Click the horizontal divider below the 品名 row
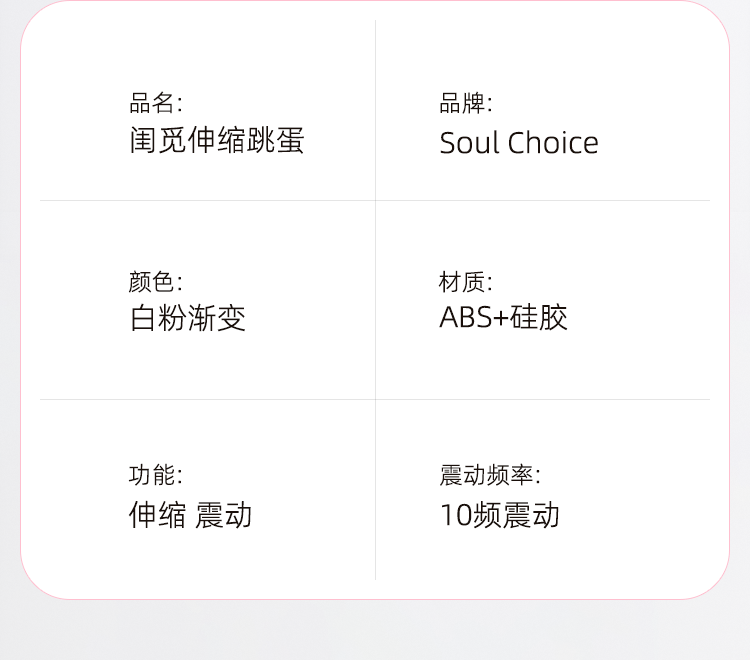Viewport: 750px width, 660px height. pos(375,200)
